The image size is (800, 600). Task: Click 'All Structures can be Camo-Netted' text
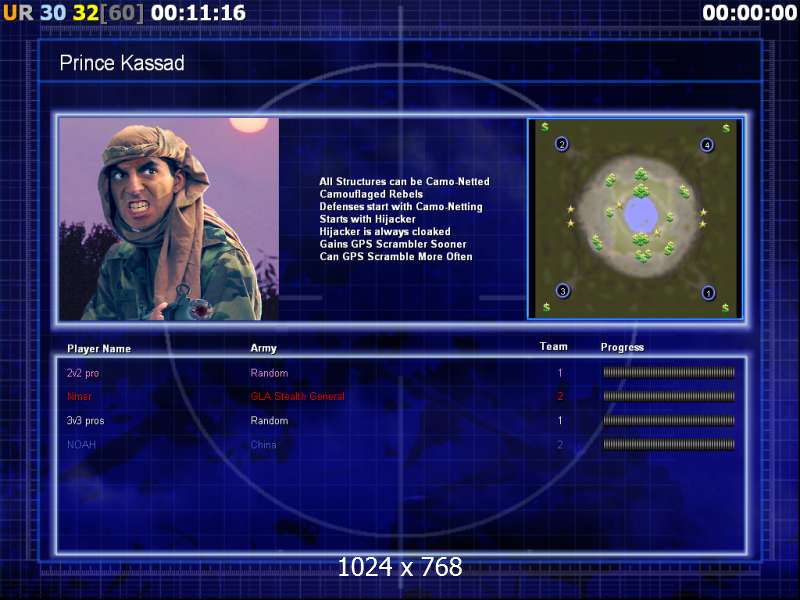pos(404,182)
